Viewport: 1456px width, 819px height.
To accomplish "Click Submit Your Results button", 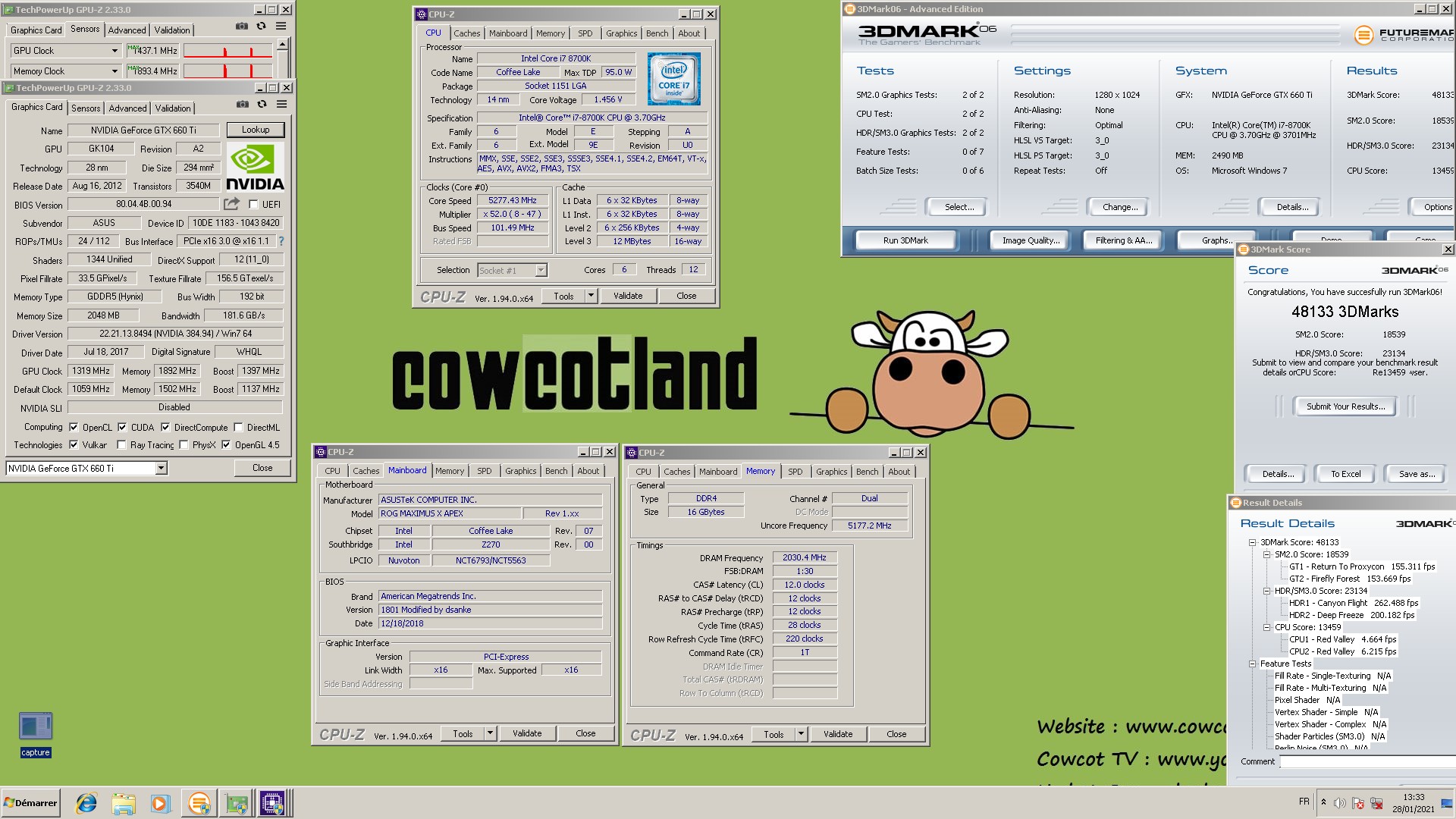I will tap(1346, 406).
